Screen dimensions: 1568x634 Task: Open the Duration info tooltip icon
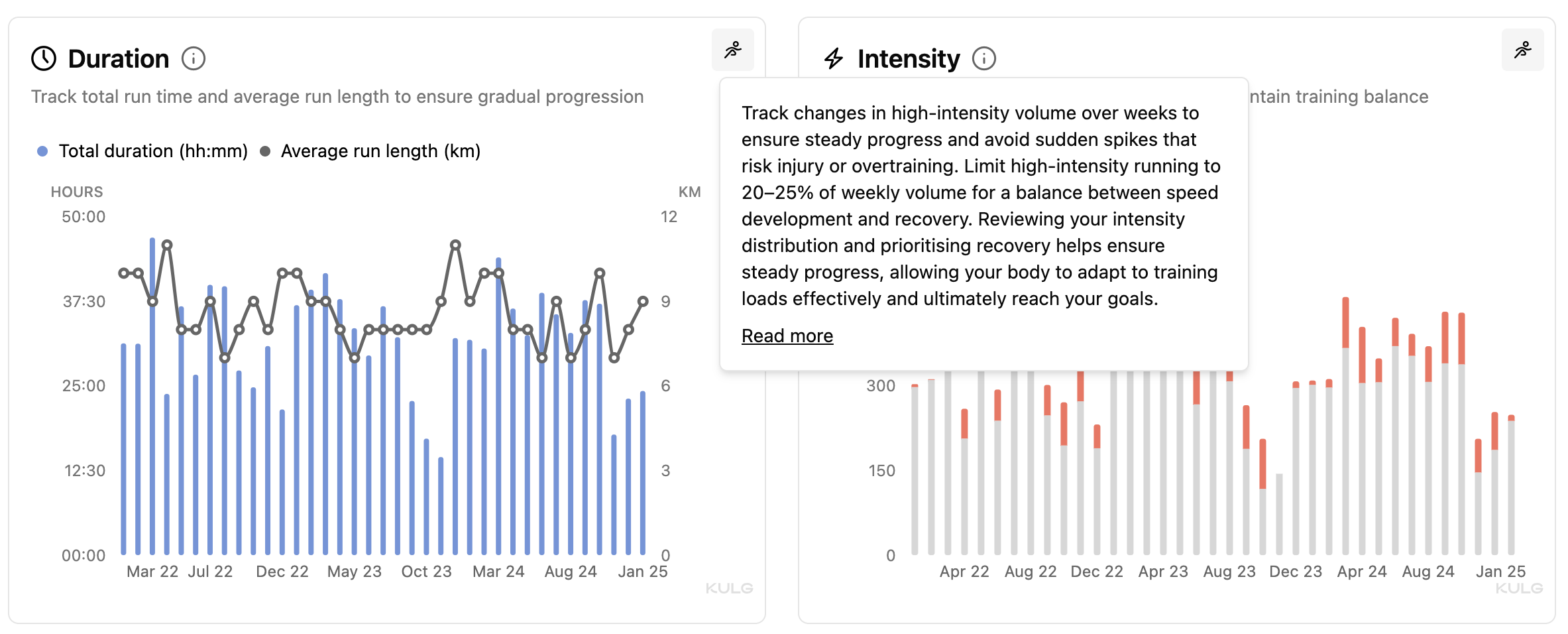[194, 58]
